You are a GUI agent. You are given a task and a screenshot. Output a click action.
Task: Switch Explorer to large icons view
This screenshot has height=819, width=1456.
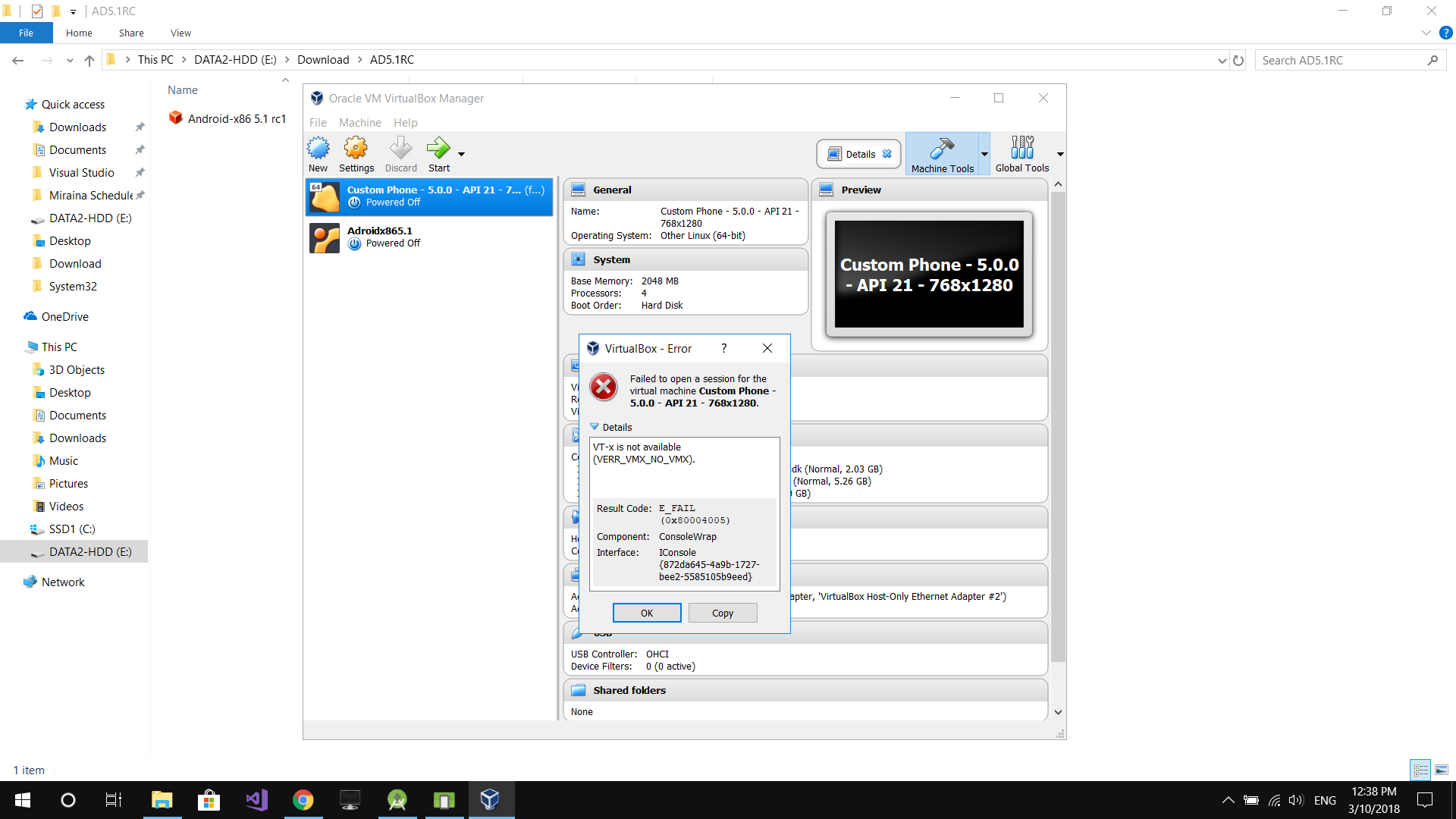(1442, 770)
